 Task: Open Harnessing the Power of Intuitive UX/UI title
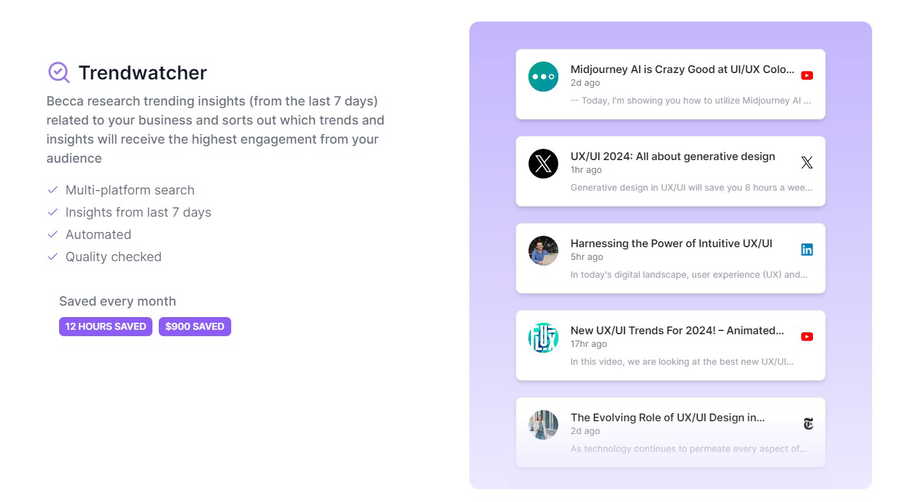pos(671,243)
